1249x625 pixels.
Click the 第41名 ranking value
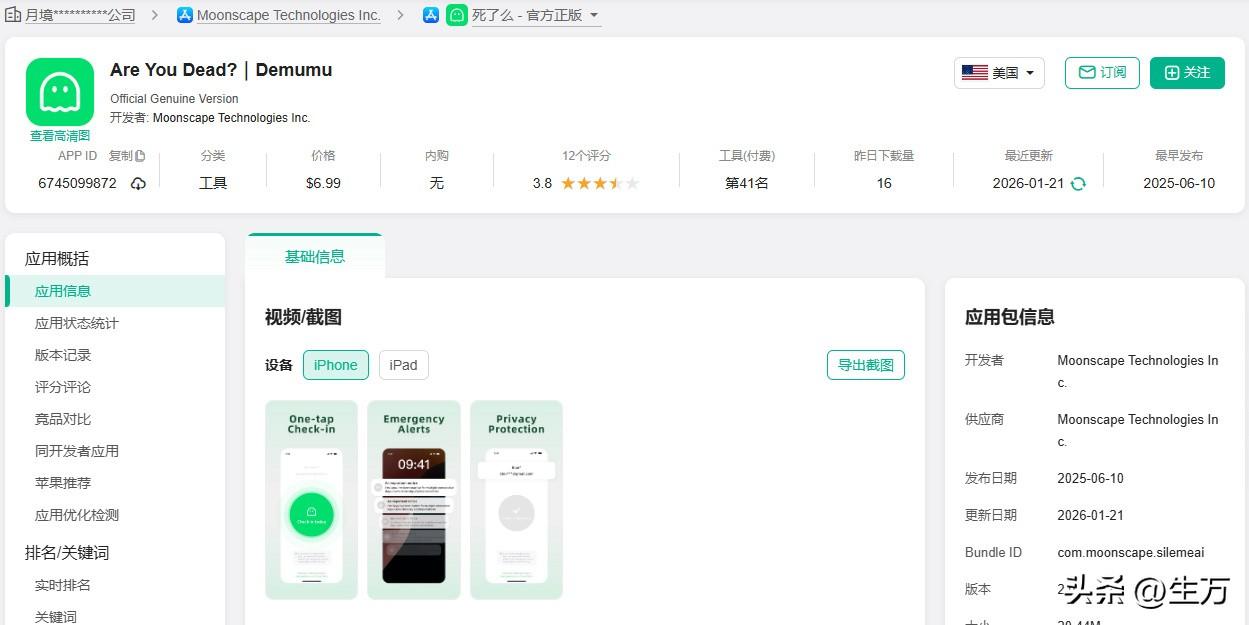click(x=747, y=183)
